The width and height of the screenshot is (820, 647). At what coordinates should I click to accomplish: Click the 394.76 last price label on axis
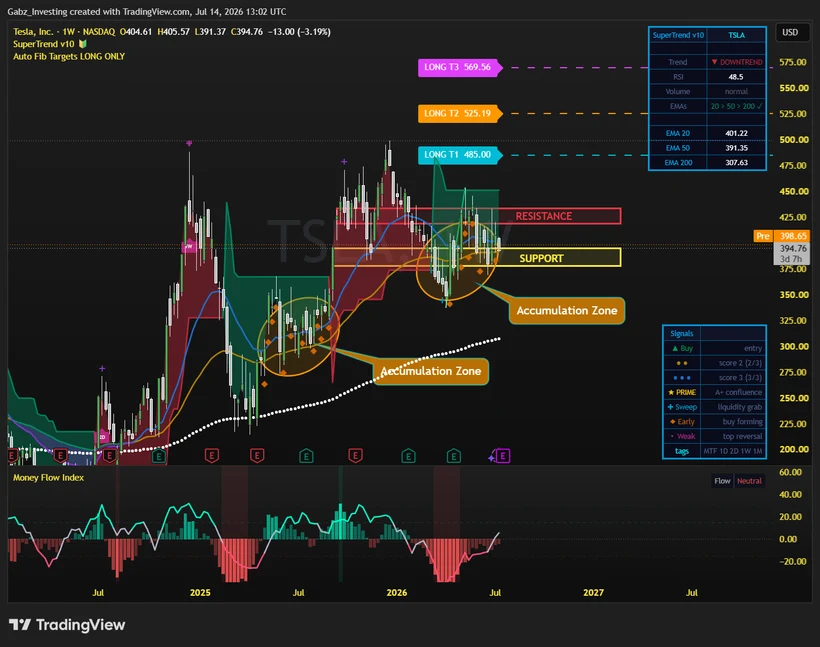(x=792, y=248)
